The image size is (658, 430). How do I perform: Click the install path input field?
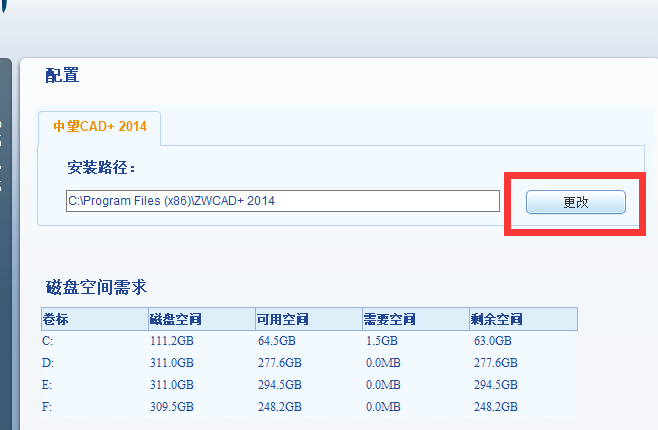pyautogui.click(x=282, y=201)
